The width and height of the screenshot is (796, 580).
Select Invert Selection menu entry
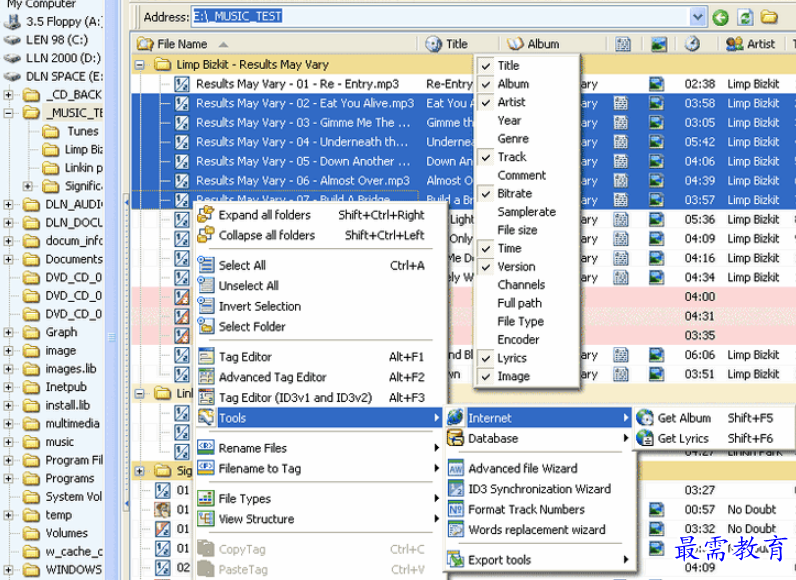[319, 306]
